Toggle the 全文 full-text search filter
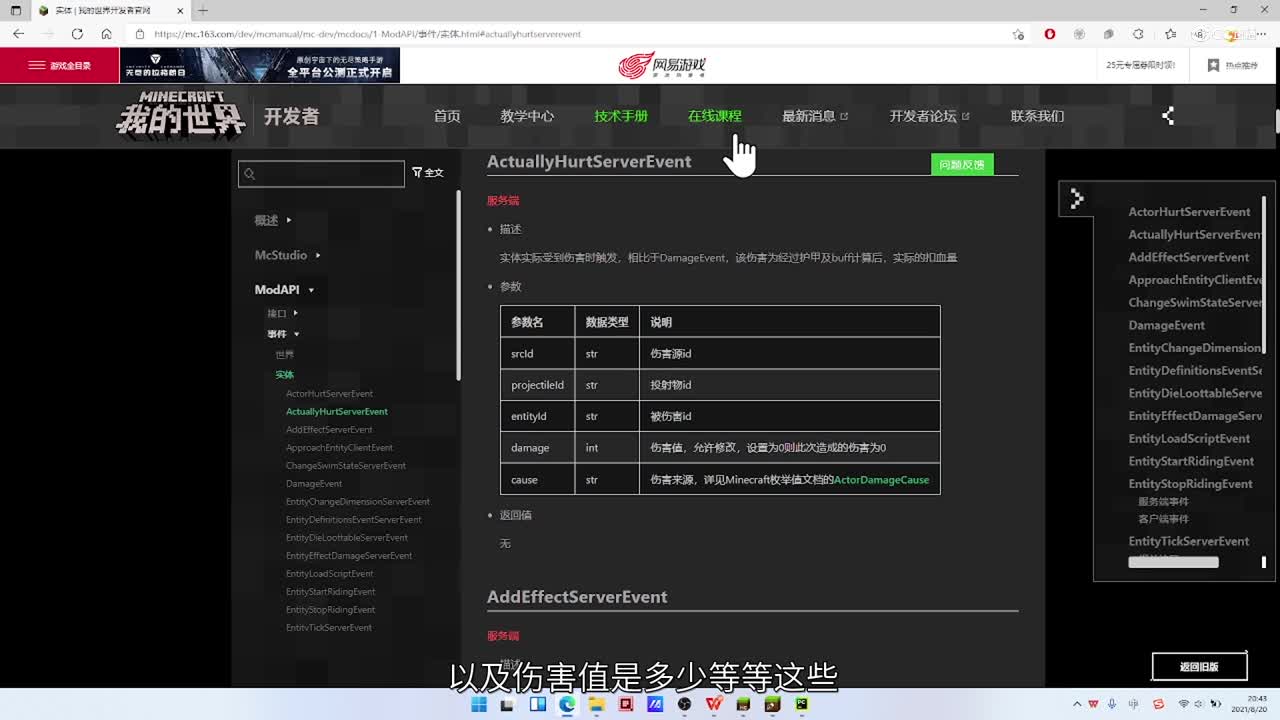1280x720 pixels. pyautogui.click(x=428, y=173)
